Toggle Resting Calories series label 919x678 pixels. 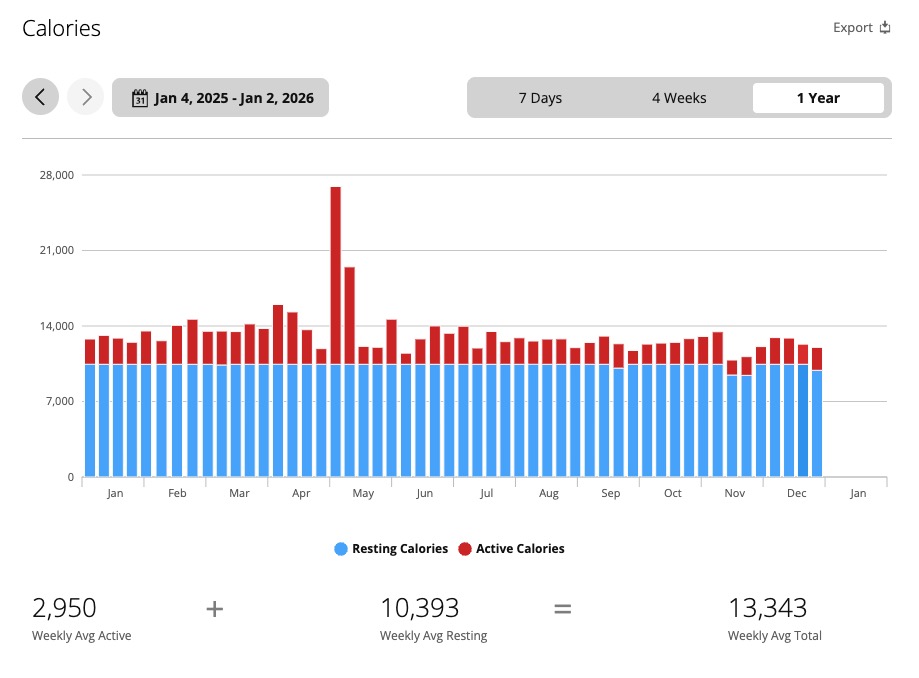pyautogui.click(x=400, y=549)
